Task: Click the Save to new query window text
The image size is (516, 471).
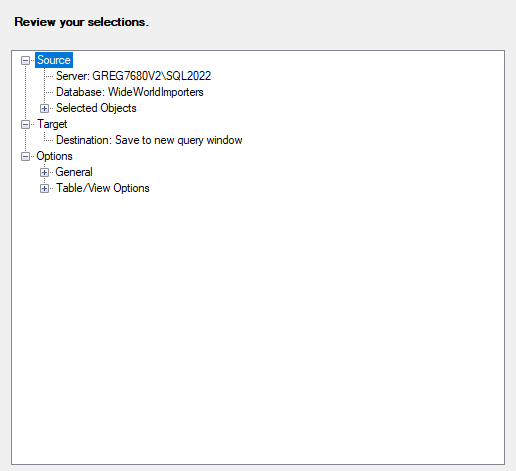Action: pos(179,140)
